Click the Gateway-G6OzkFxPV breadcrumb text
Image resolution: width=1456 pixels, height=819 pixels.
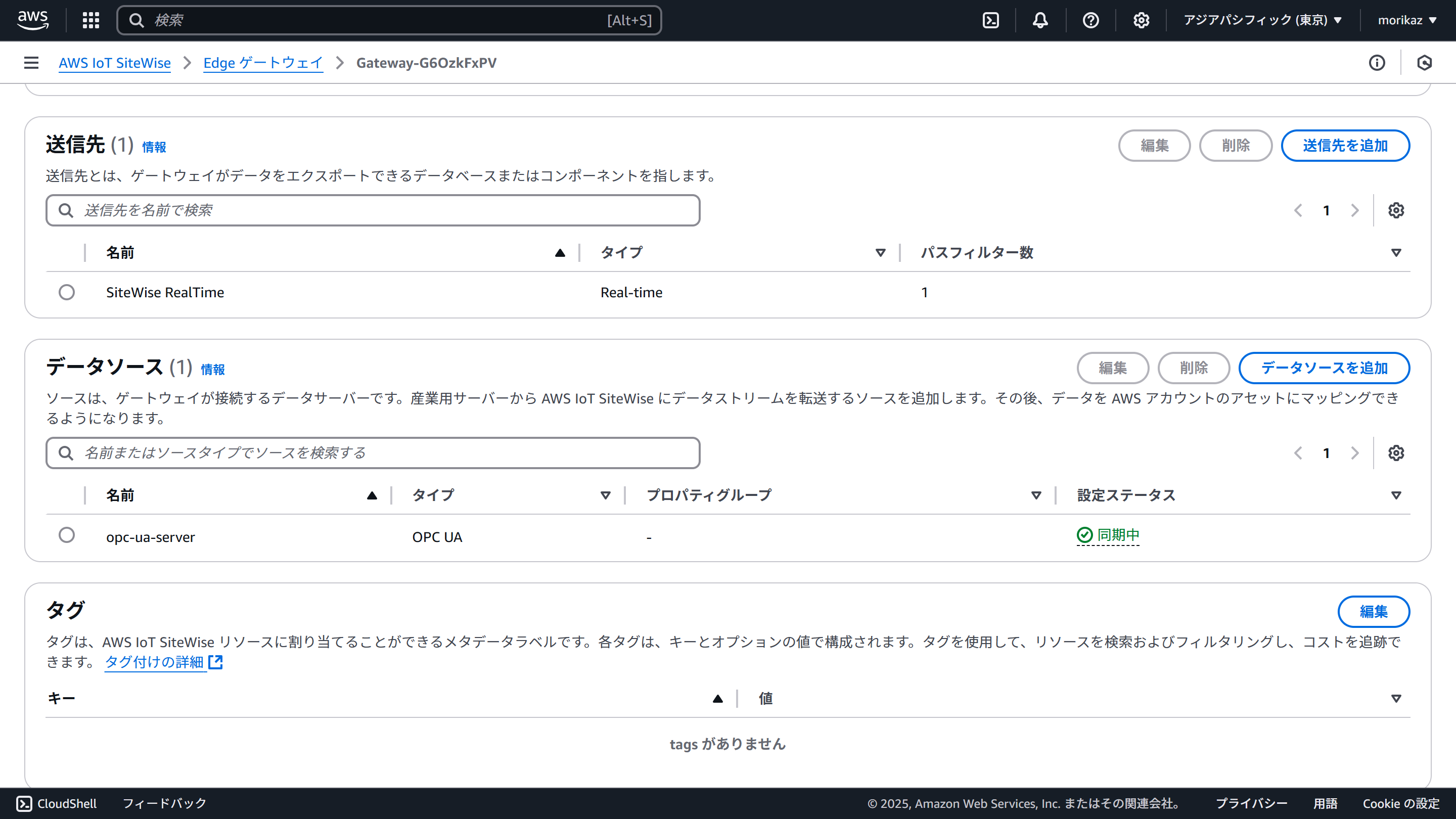[x=426, y=63]
